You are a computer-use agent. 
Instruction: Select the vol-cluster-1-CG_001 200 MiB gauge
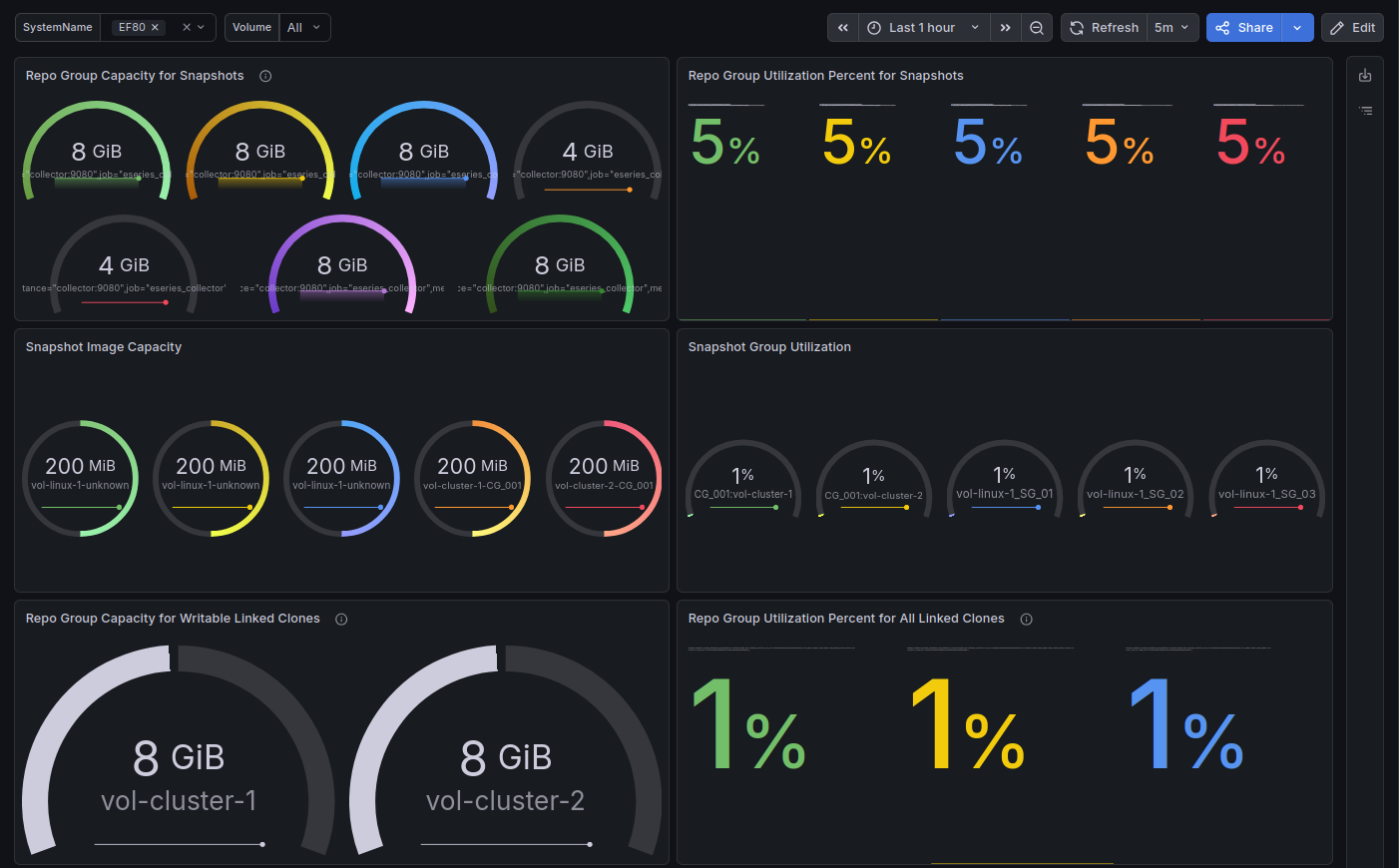click(x=472, y=478)
